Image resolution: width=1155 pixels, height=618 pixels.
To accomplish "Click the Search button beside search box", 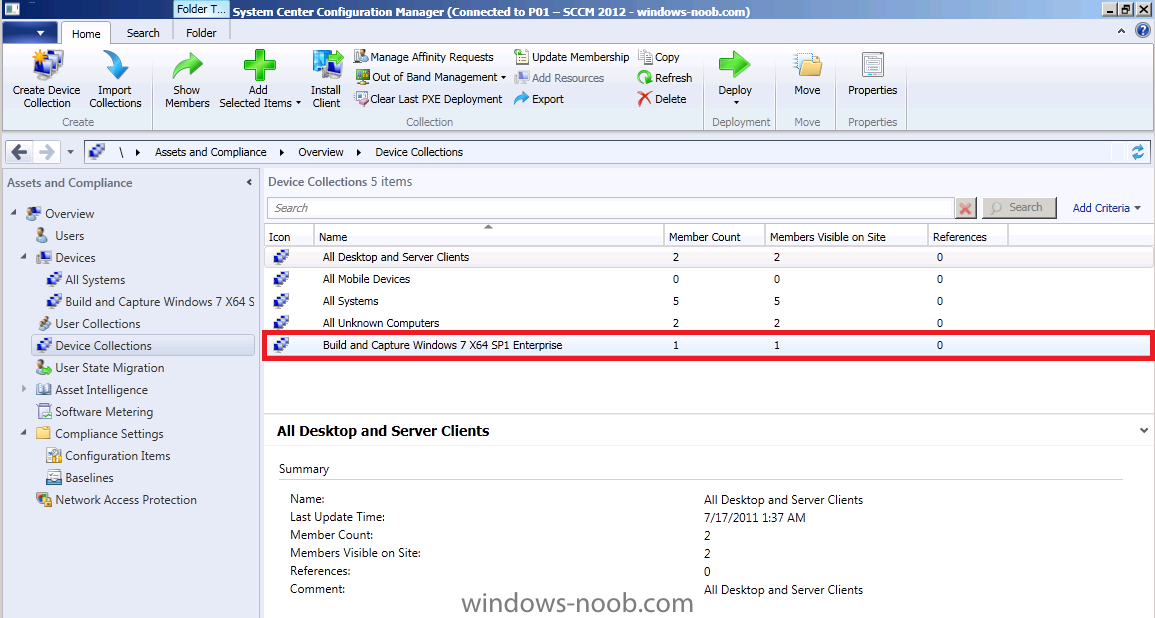I will coord(1019,208).
